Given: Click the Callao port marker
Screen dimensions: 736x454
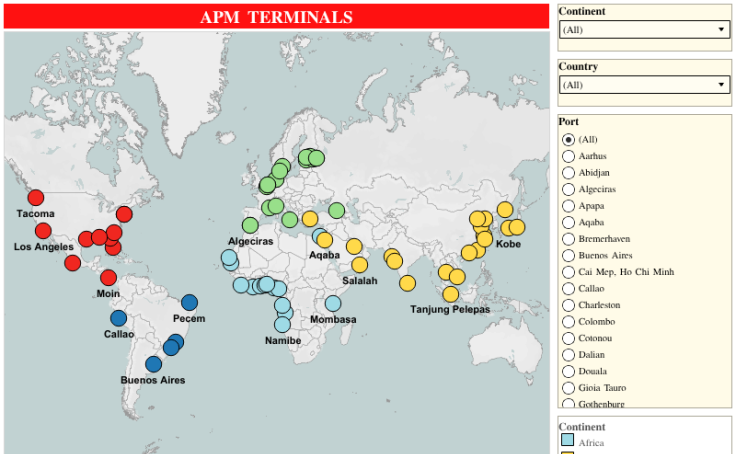Looking at the screenshot, I should coord(119,318).
